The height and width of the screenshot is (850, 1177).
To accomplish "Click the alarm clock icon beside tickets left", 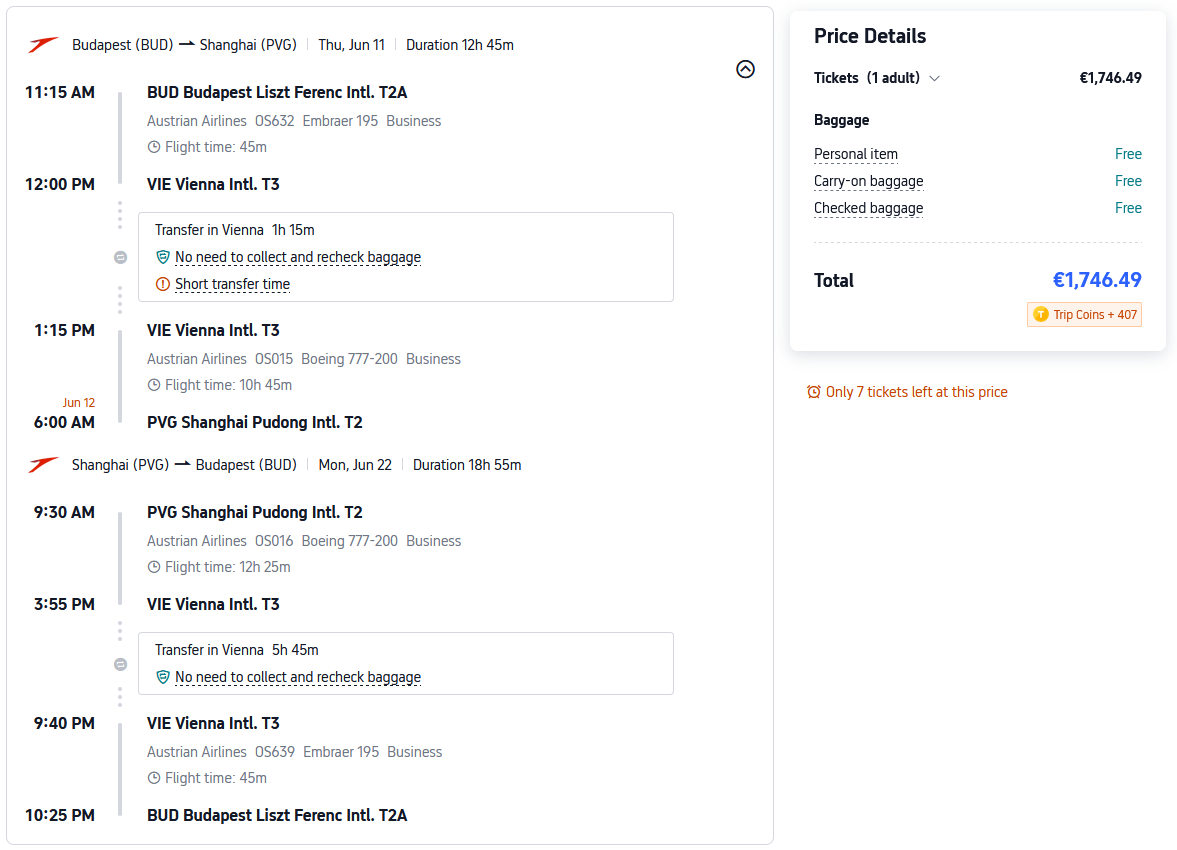I will click(814, 392).
